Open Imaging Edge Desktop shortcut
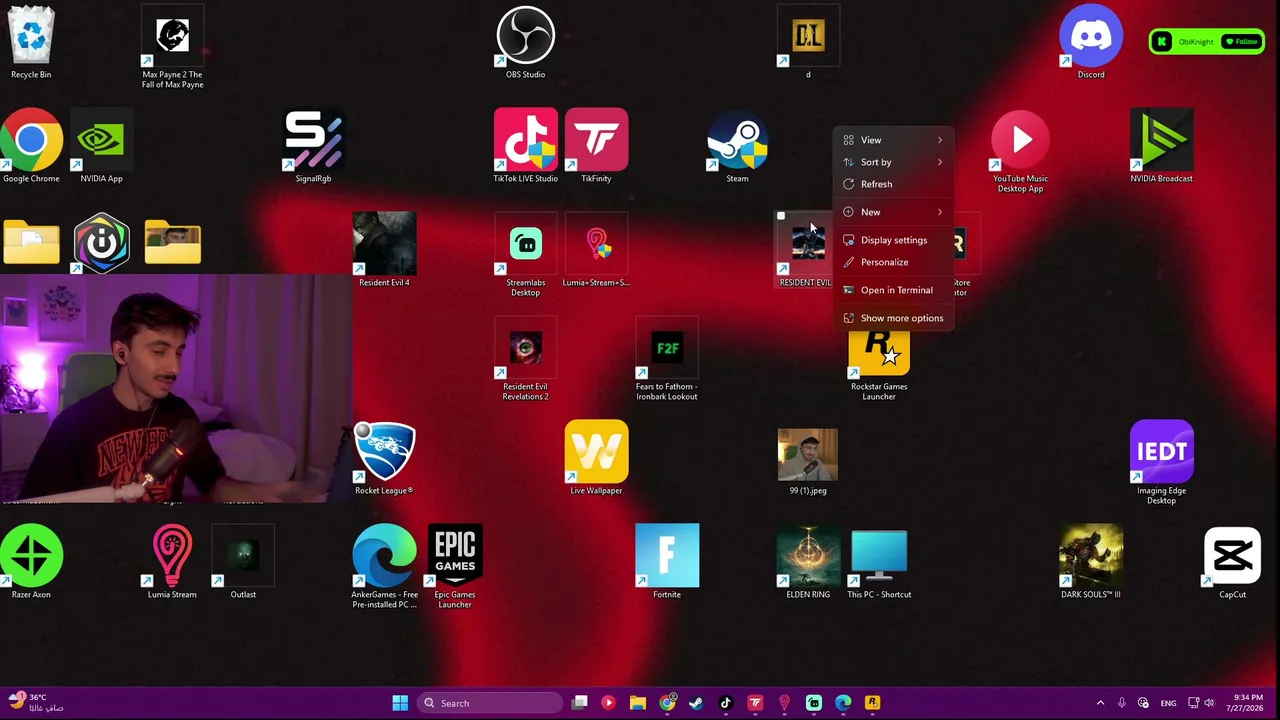Image resolution: width=1280 pixels, height=720 pixels. tap(1161, 463)
